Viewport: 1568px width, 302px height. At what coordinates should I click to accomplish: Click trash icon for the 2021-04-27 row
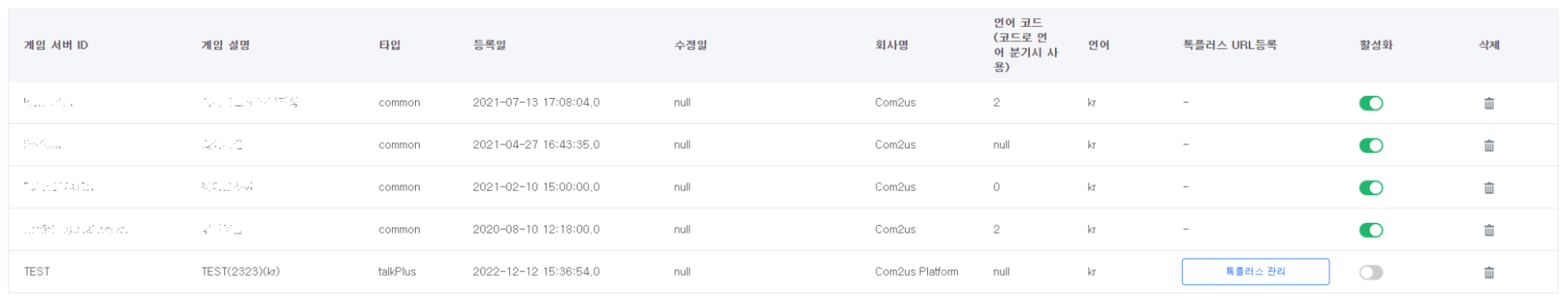point(1488,145)
